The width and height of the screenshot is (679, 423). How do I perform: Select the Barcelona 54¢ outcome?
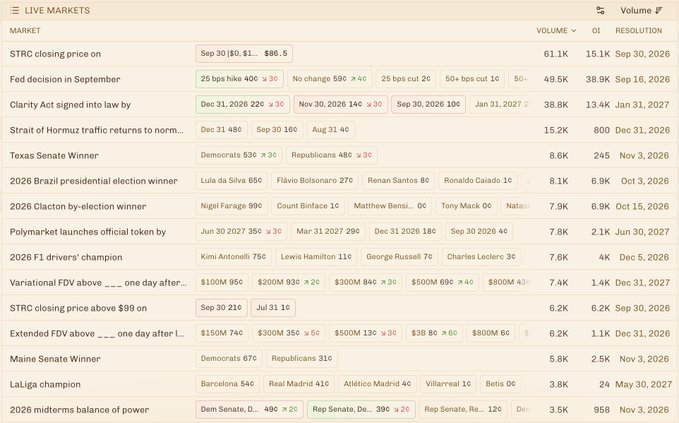click(227, 384)
